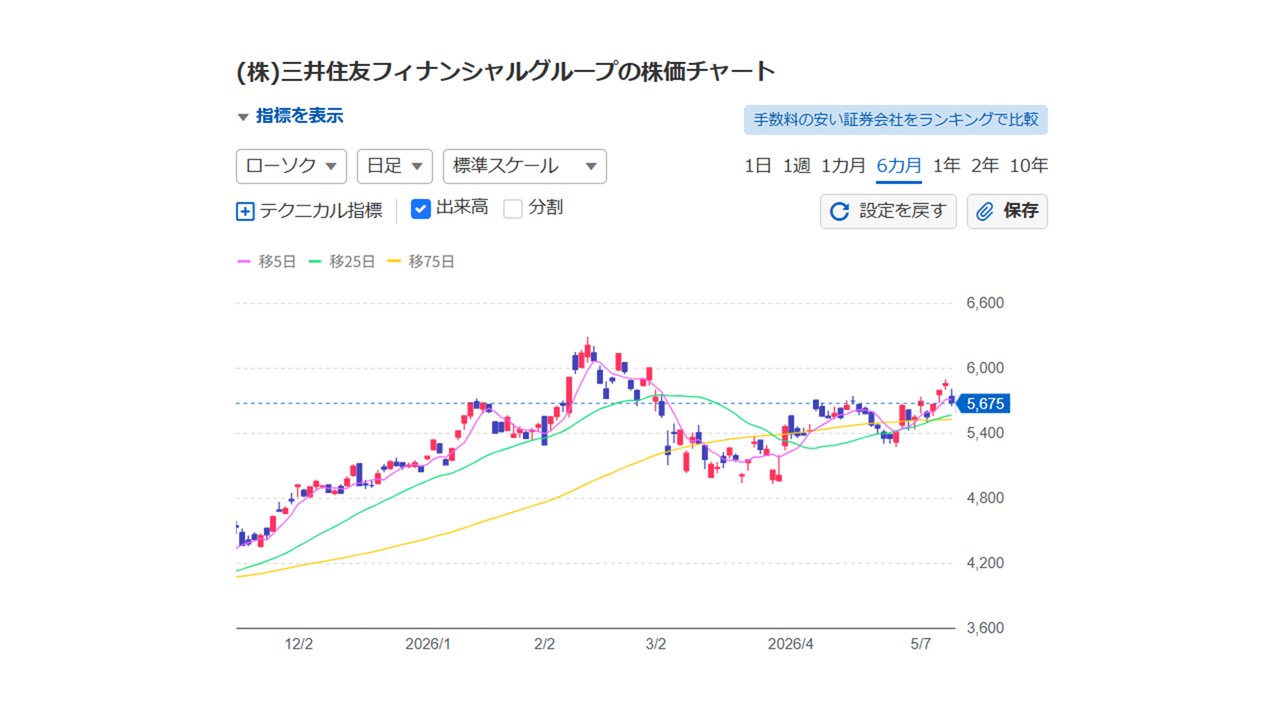Select the 1年 time range
The height and width of the screenshot is (720, 1280).
pos(946,166)
